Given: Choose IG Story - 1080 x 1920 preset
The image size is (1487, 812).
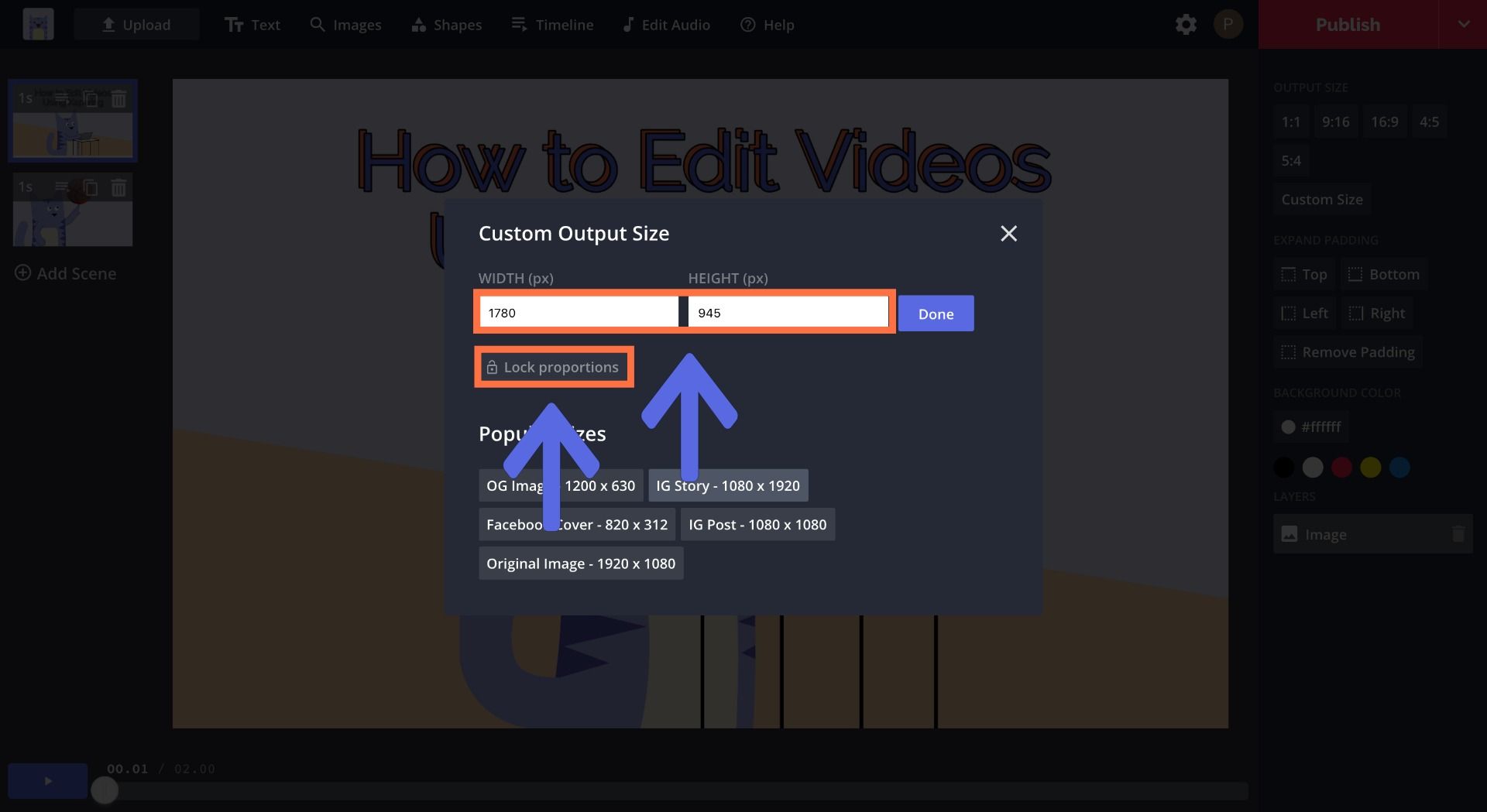Looking at the screenshot, I should click(x=727, y=485).
